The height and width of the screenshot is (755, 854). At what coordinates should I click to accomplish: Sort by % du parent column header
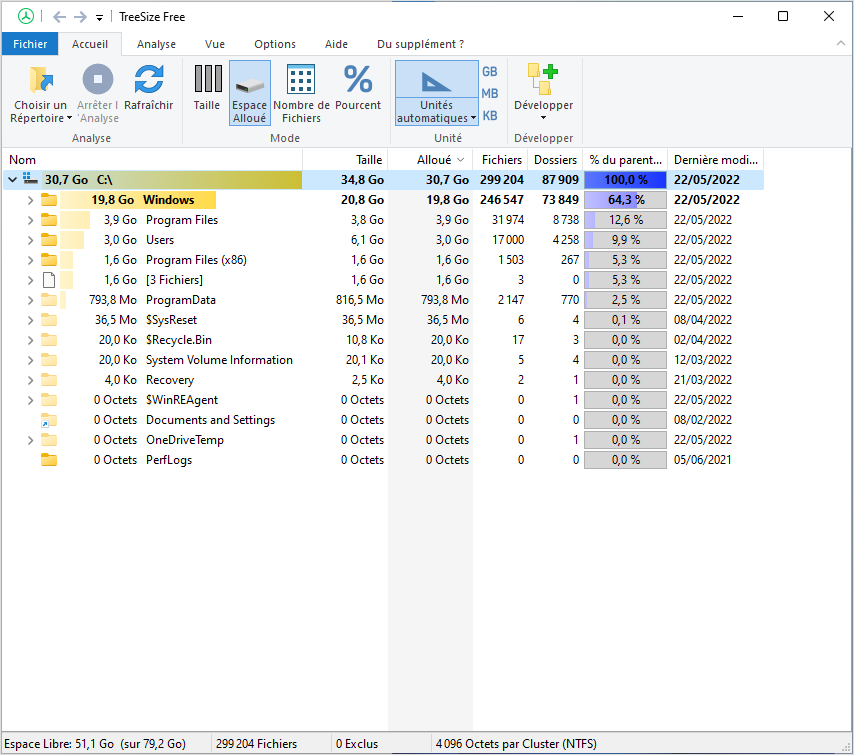click(625, 160)
